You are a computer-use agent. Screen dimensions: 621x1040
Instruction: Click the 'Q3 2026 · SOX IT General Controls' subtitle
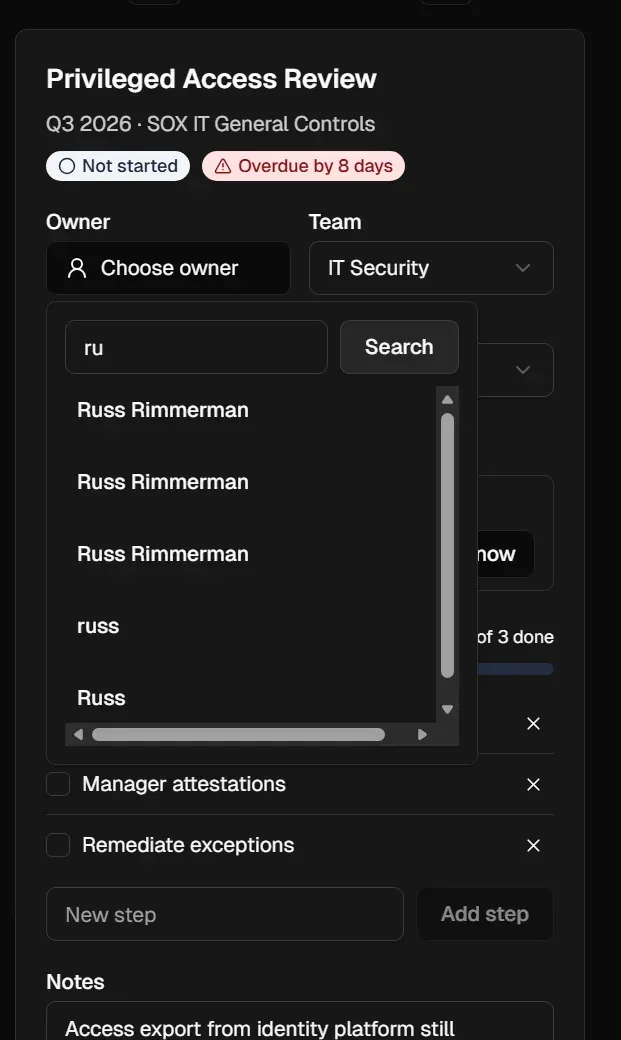(211, 124)
